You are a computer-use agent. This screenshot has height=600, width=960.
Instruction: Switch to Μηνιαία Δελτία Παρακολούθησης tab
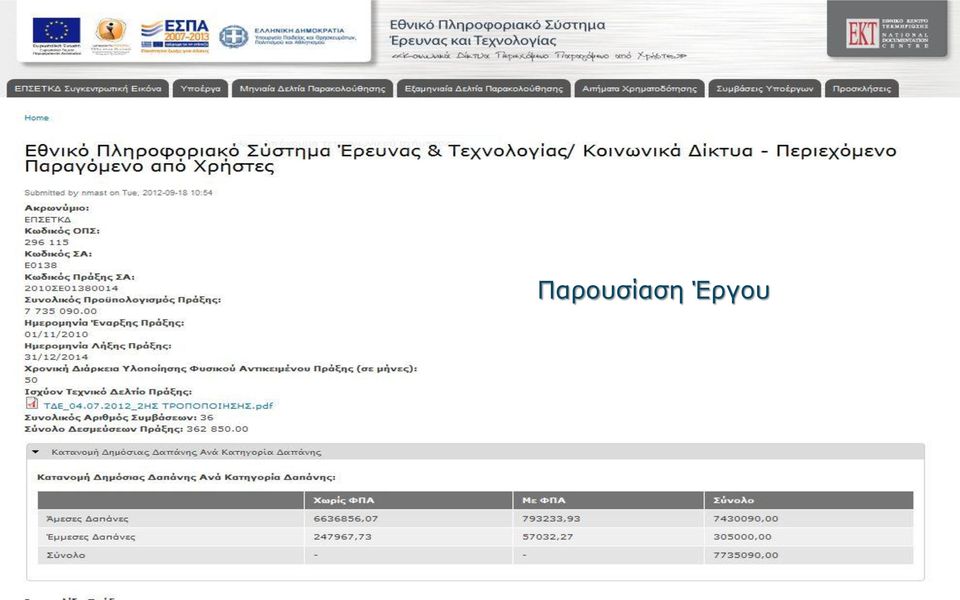point(312,89)
